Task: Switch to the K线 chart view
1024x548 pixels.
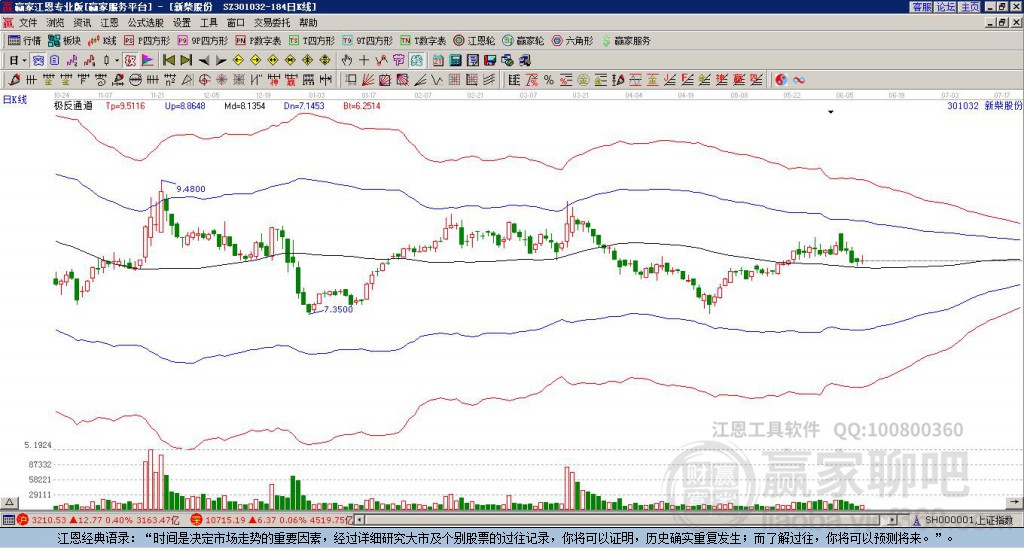Action: click(x=102, y=40)
